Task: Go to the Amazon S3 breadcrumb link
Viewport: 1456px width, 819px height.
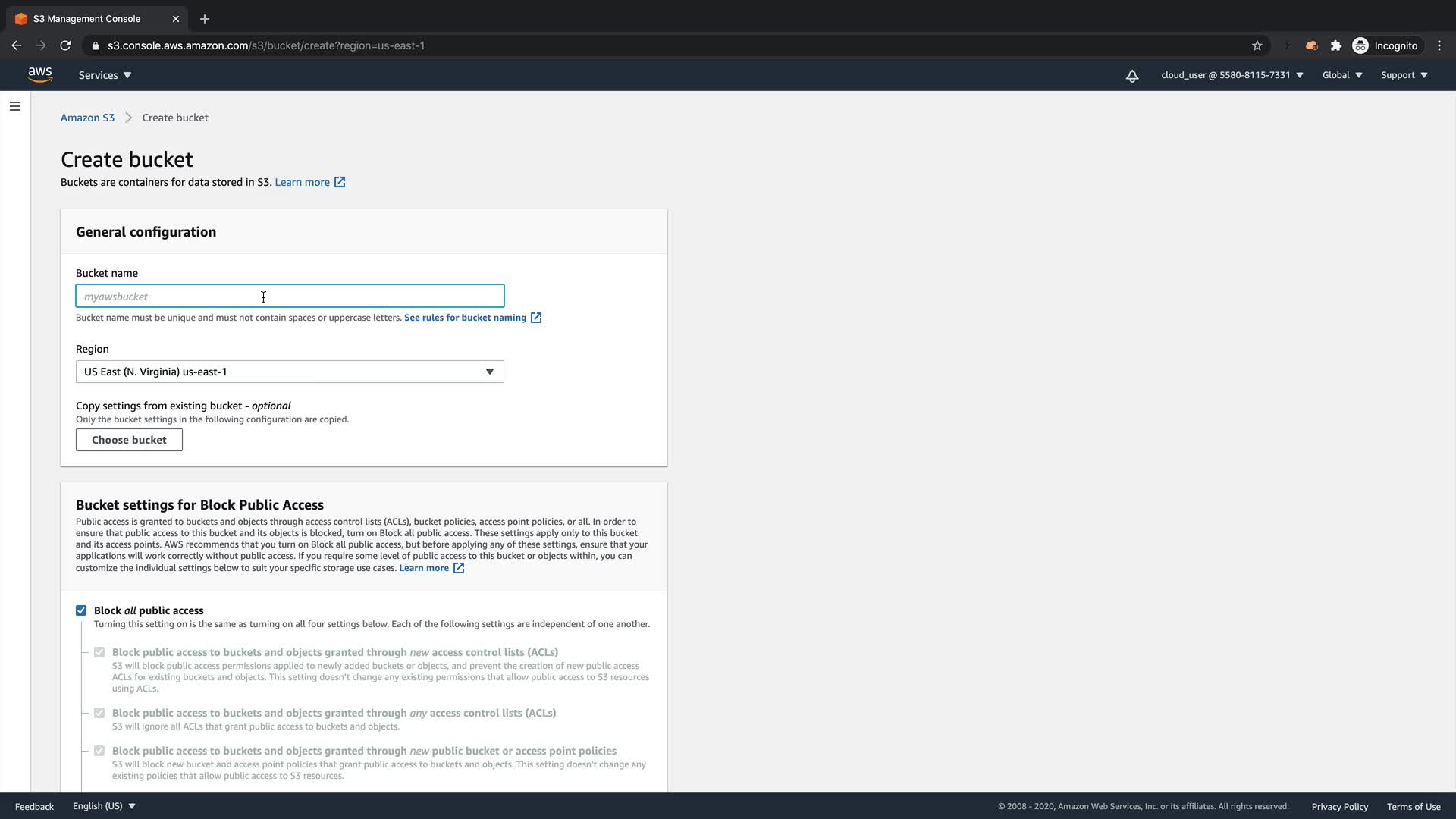Action: point(87,118)
